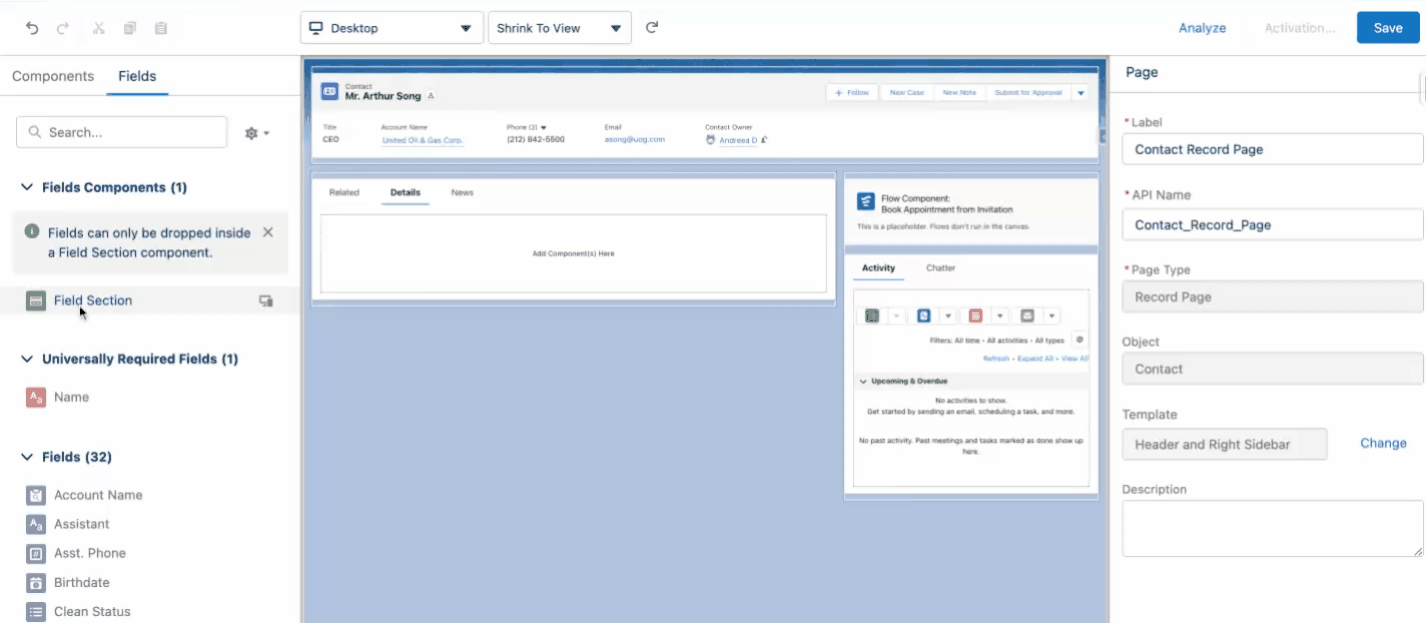Open the United Oil & Gas Corp. link
The image size is (1426, 623).
[422, 141]
